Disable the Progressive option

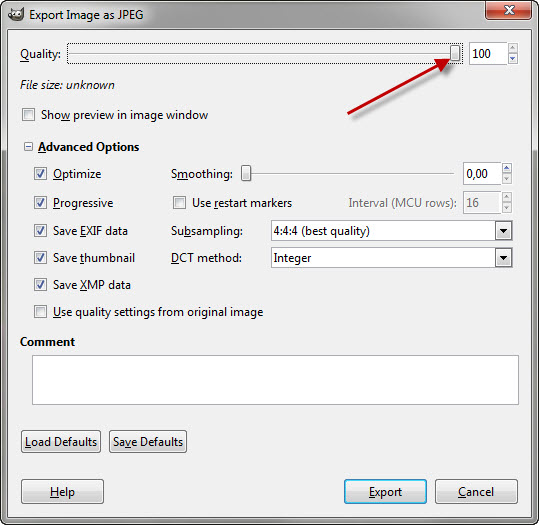[40, 203]
